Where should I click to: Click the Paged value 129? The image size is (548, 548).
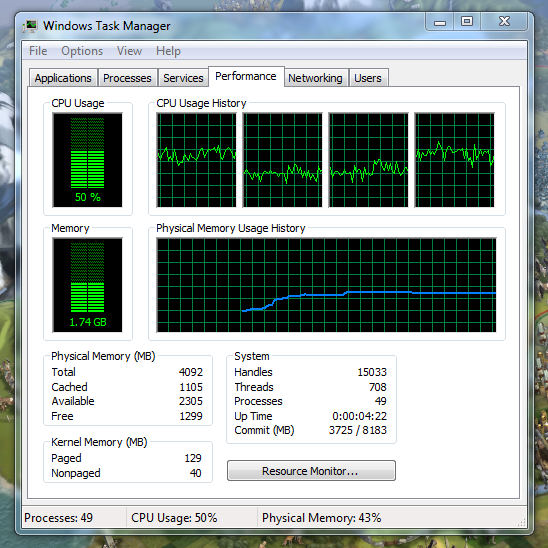(193, 458)
